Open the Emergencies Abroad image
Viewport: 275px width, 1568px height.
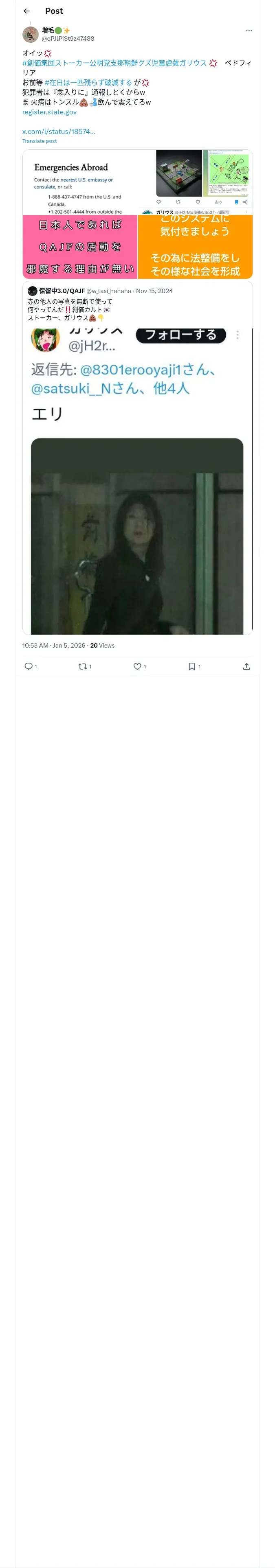click(x=80, y=182)
